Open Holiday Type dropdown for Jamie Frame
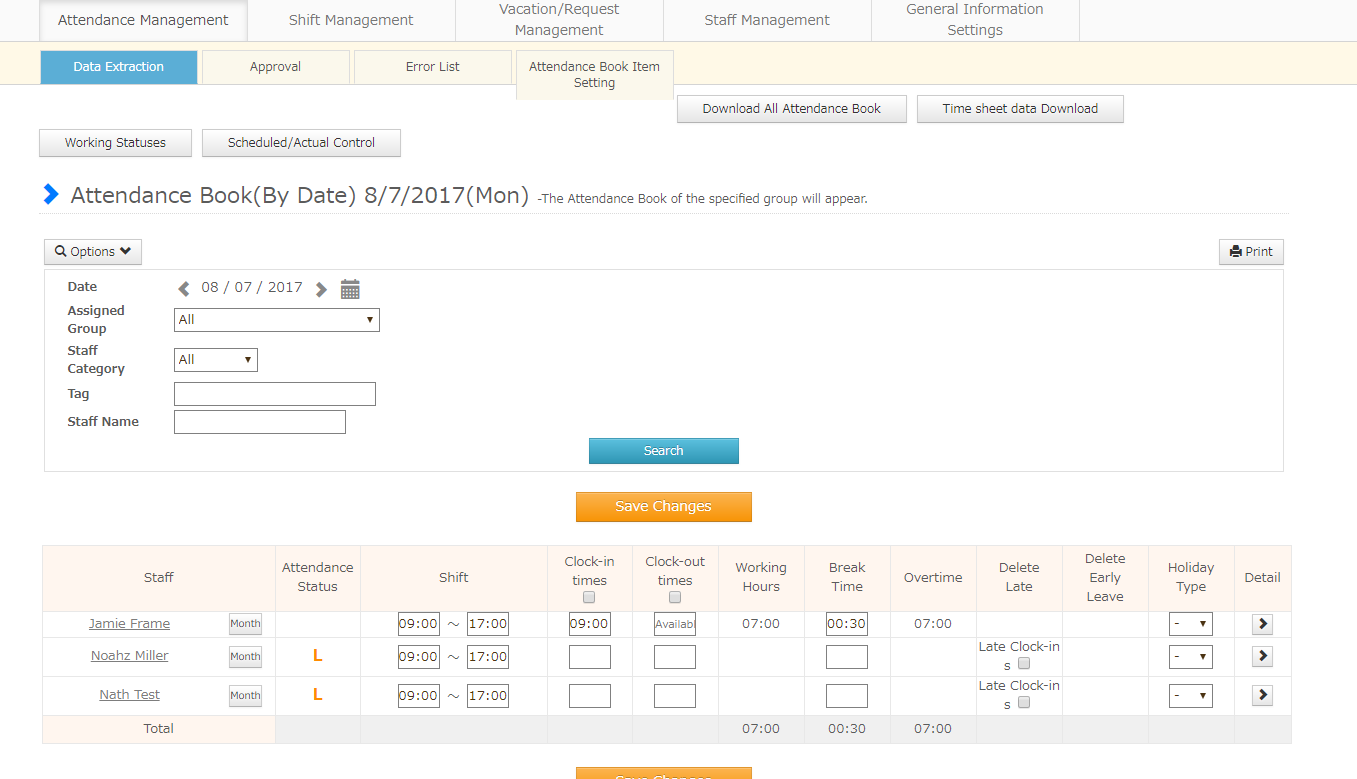Viewport: 1357px width, 779px height. 1191,624
